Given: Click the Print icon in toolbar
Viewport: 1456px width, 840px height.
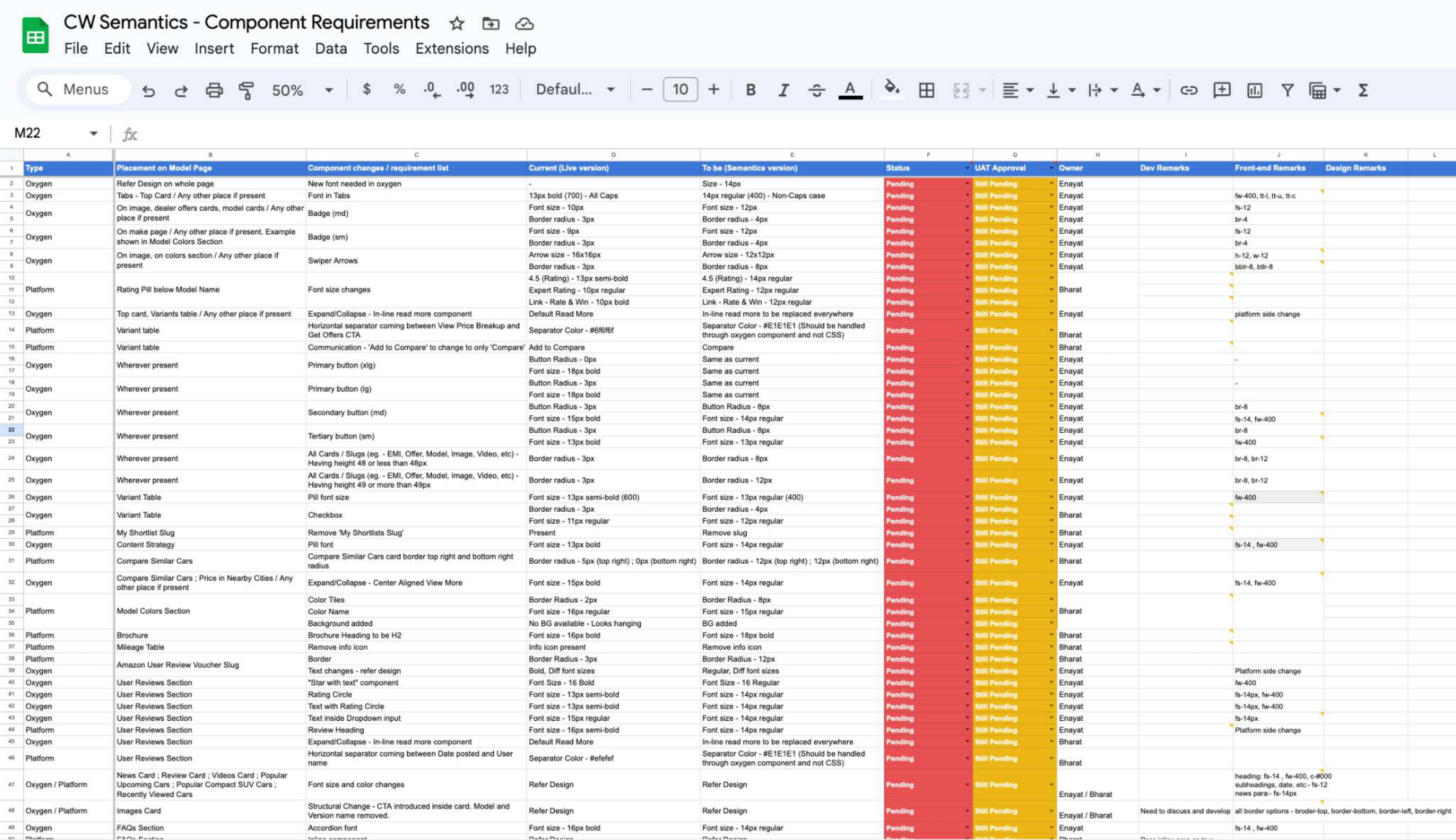Looking at the screenshot, I should (214, 90).
